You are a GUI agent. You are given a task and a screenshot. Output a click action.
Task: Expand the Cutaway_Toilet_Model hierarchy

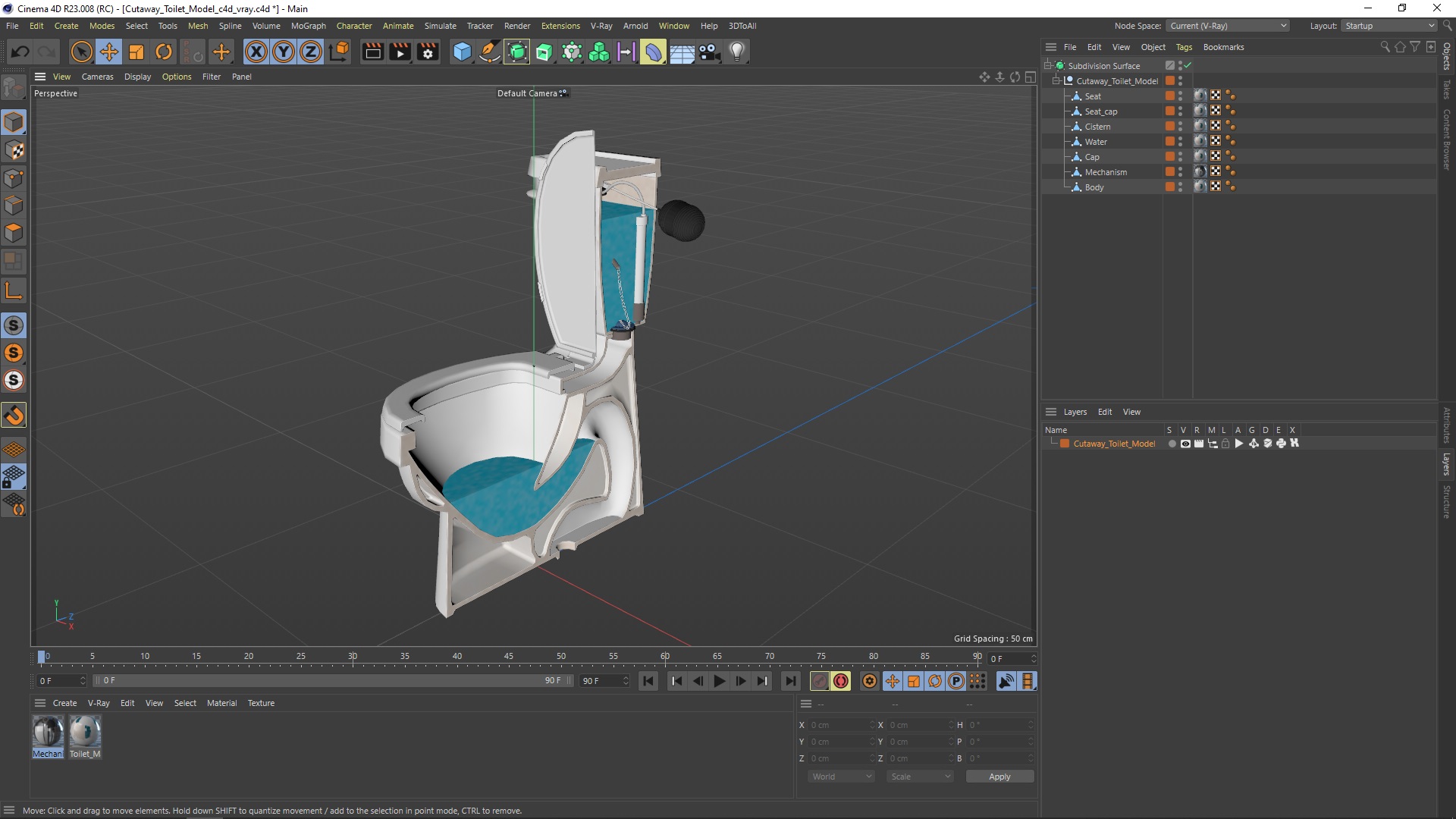pyautogui.click(x=1056, y=80)
